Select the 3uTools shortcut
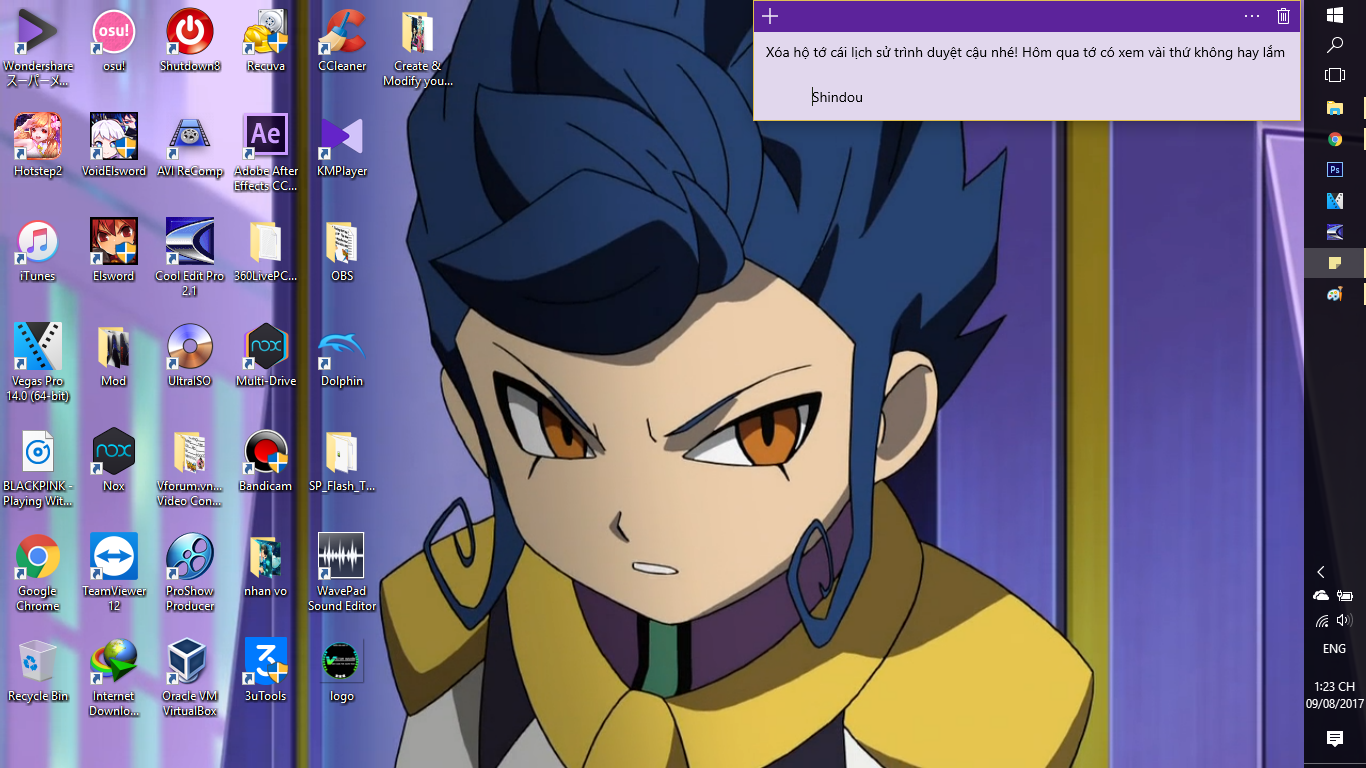 [266, 671]
